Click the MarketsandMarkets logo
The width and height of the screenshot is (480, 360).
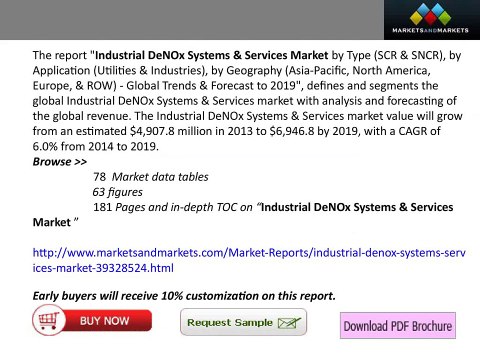click(432, 20)
